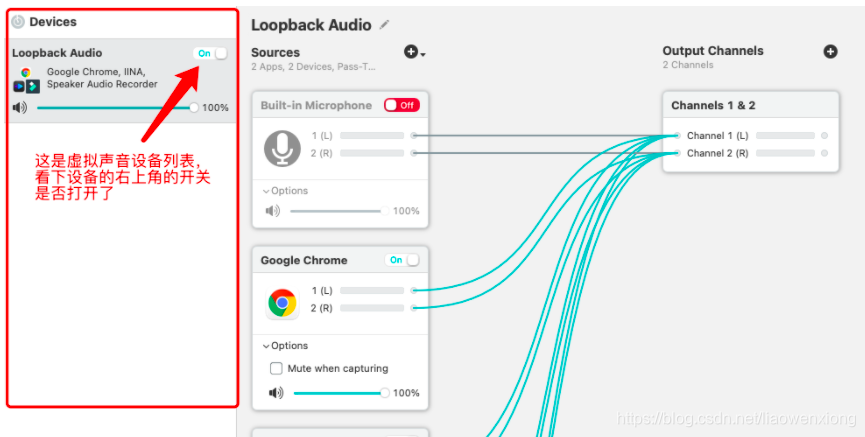
Task: Click the Channel 1 (L) label
Action: 717,136
